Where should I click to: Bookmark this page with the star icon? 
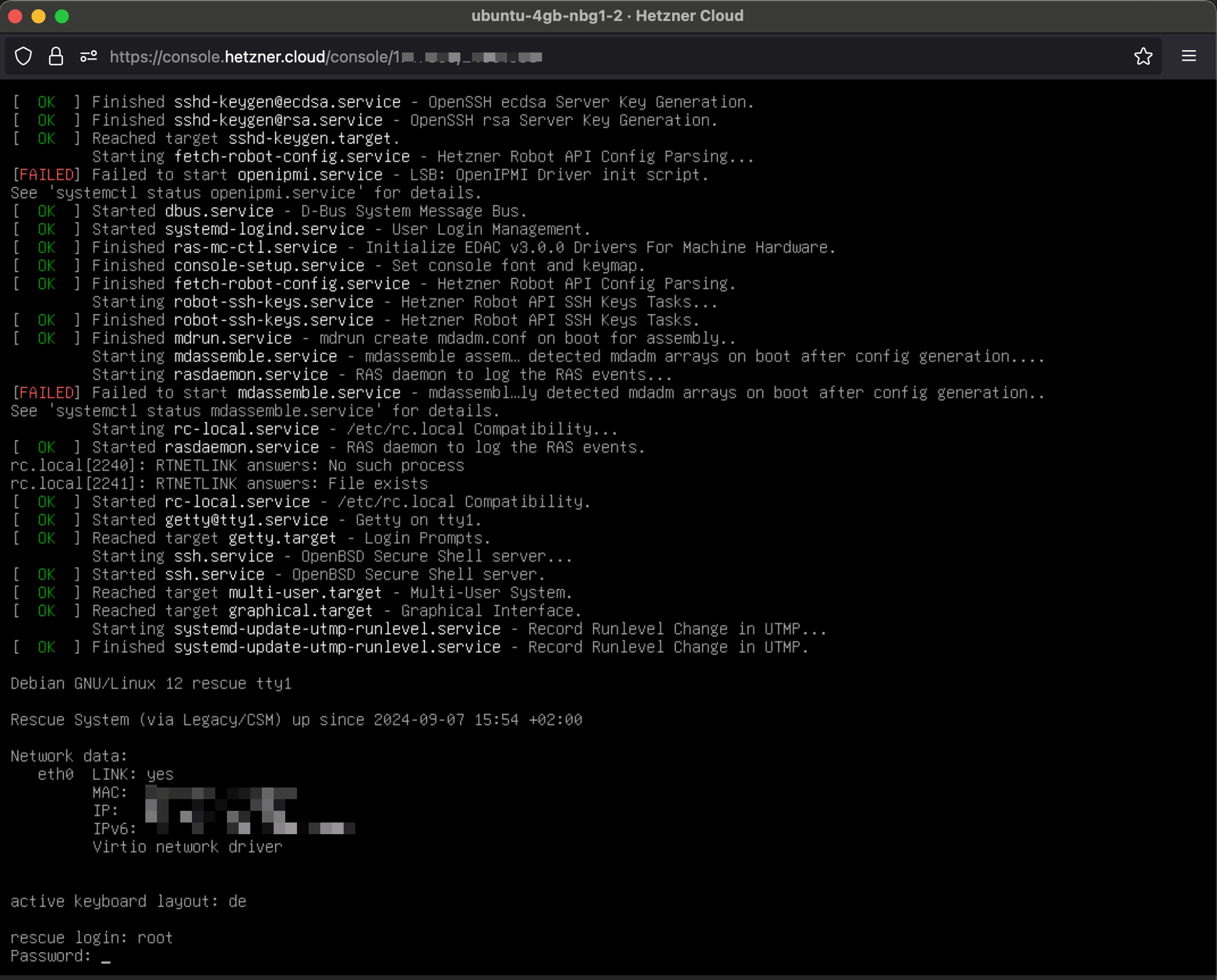click(1143, 57)
